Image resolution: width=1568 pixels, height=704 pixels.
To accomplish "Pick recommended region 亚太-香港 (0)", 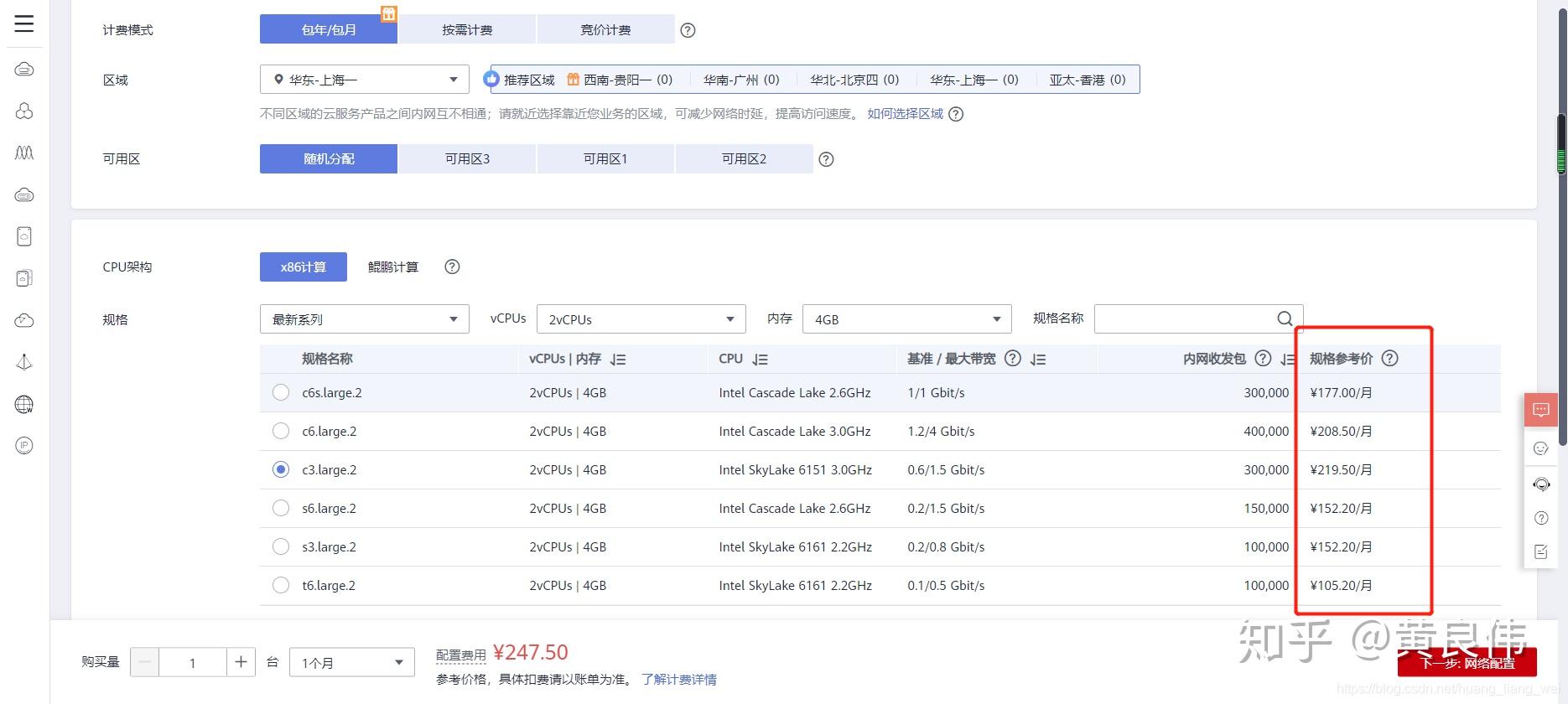I will coord(1088,80).
